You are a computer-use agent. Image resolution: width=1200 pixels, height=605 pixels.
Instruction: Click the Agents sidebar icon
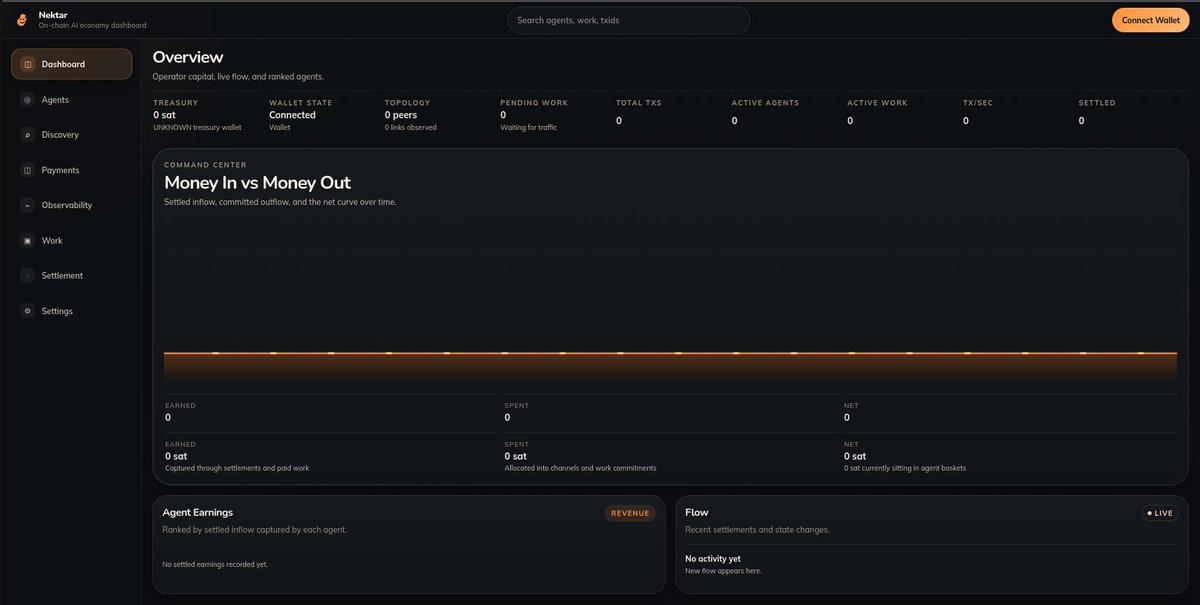click(x=27, y=100)
